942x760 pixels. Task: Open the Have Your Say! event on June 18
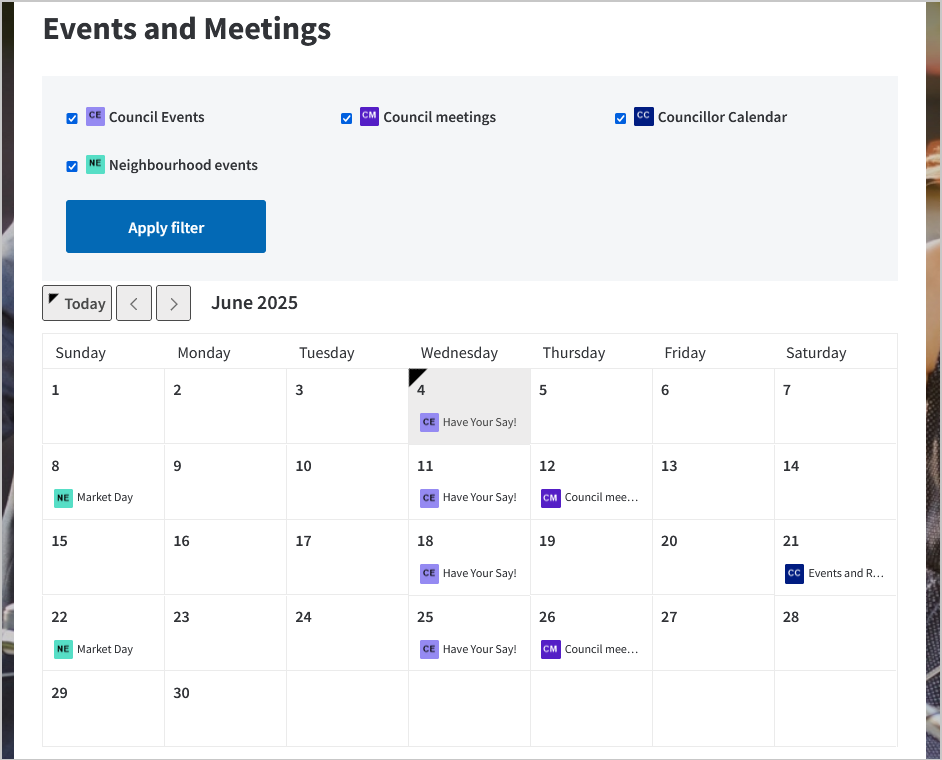coord(481,573)
